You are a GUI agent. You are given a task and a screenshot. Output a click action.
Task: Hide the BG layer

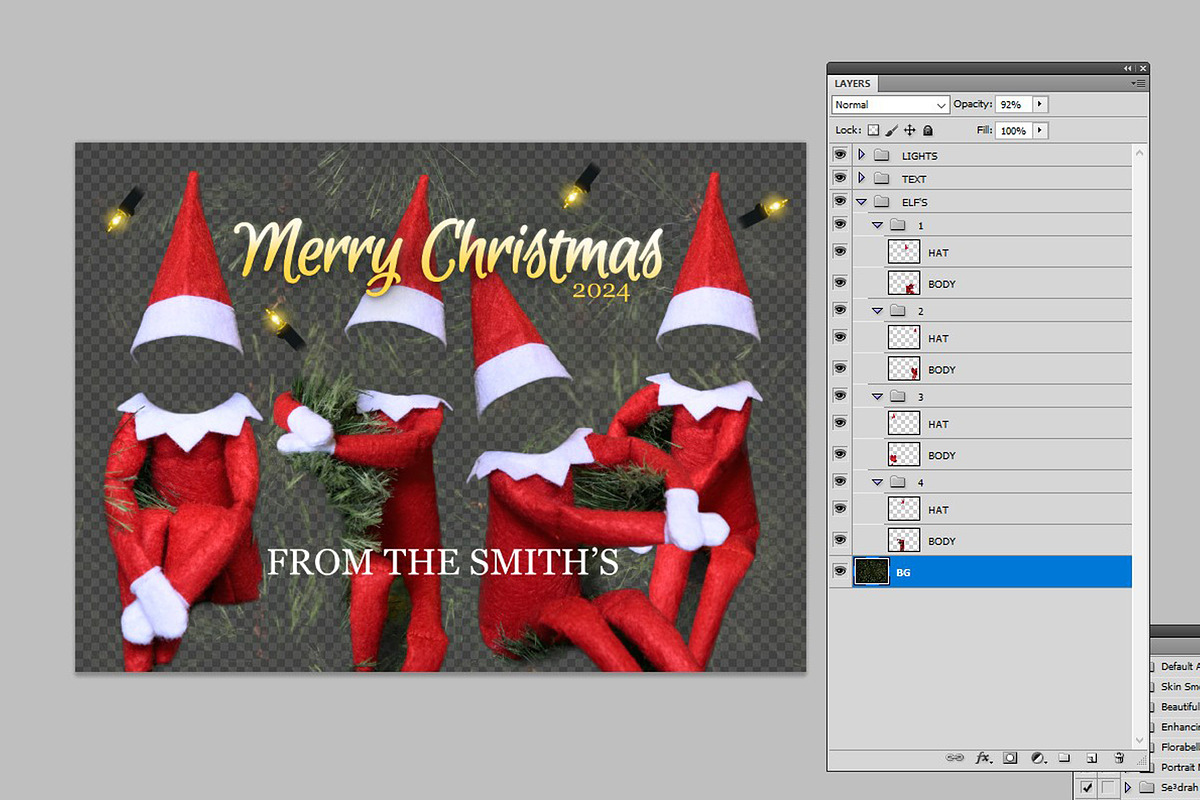840,572
